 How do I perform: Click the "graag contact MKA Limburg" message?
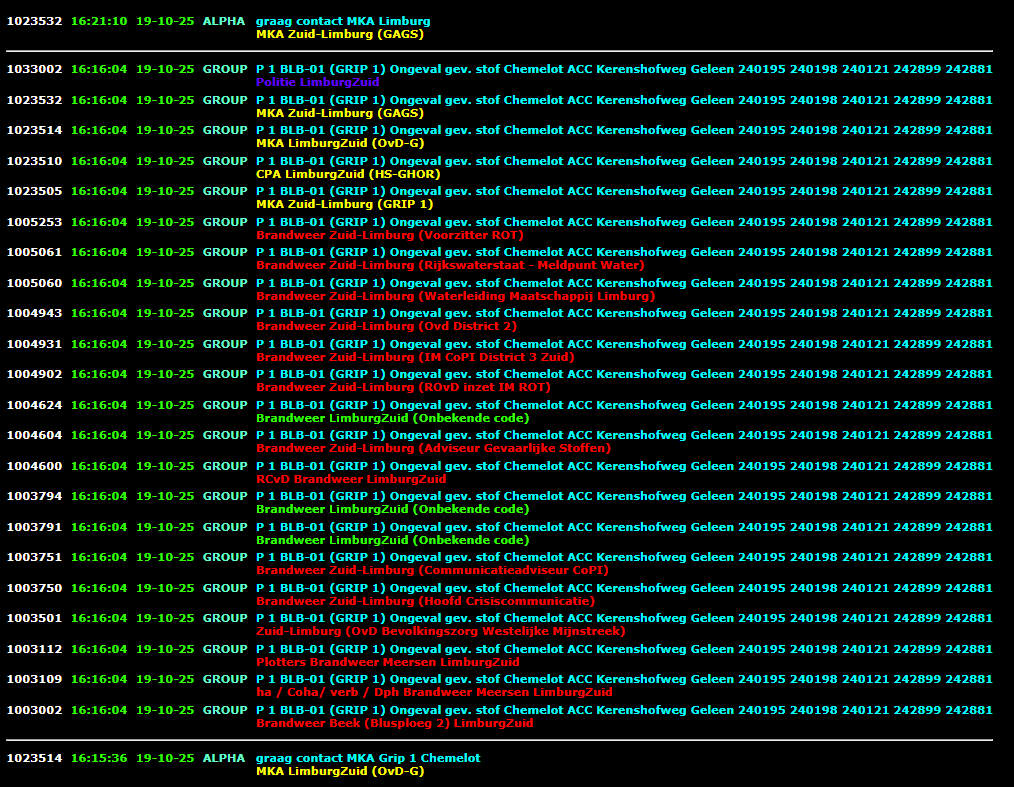(343, 21)
